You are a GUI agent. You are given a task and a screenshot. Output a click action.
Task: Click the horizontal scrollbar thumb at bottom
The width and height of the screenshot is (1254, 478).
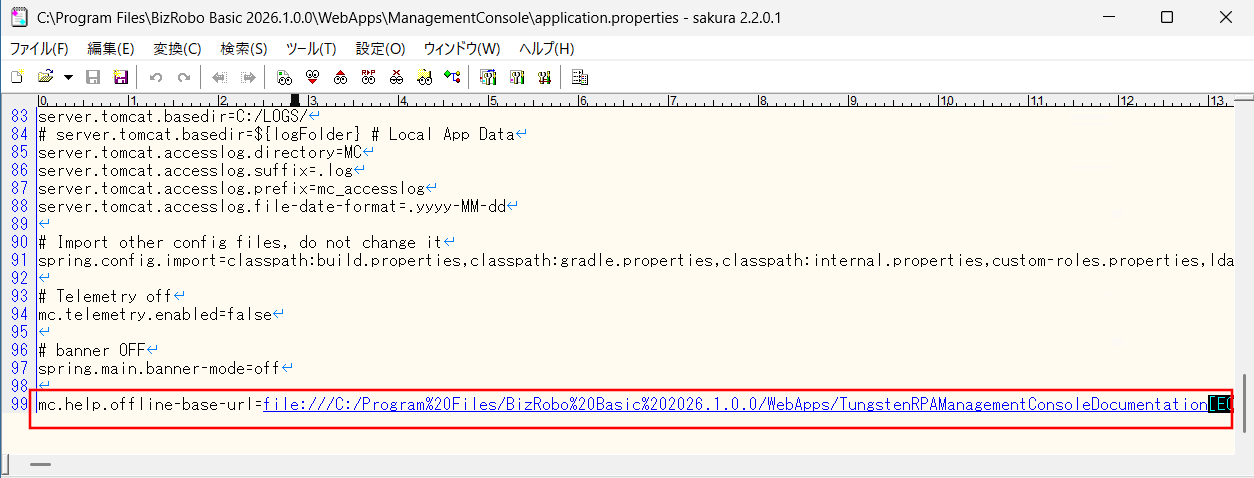click(40, 465)
